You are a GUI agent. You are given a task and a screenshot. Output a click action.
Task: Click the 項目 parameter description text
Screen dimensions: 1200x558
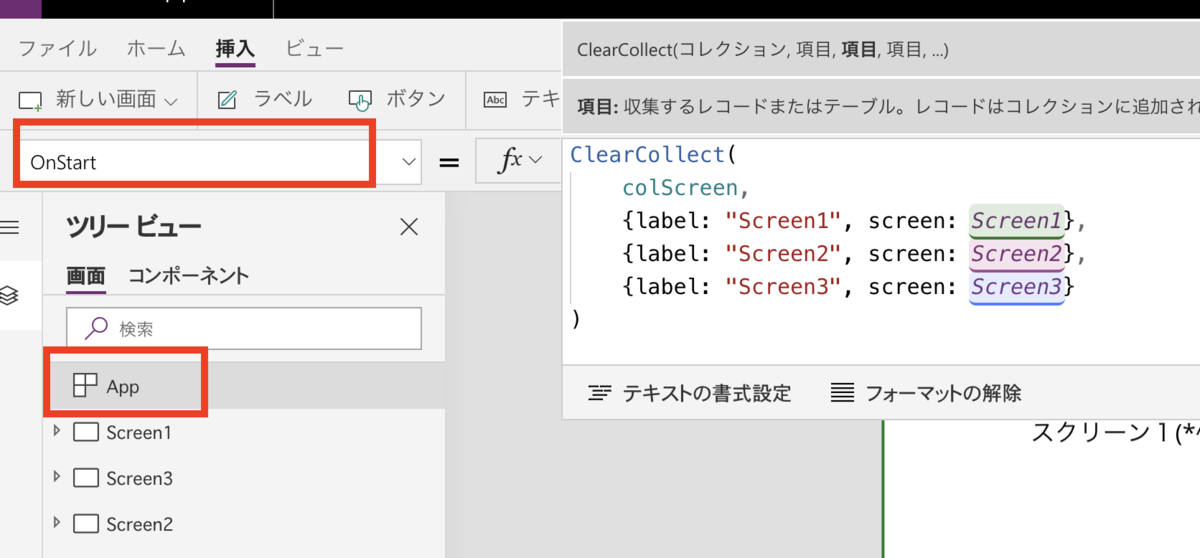[x=888, y=105]
